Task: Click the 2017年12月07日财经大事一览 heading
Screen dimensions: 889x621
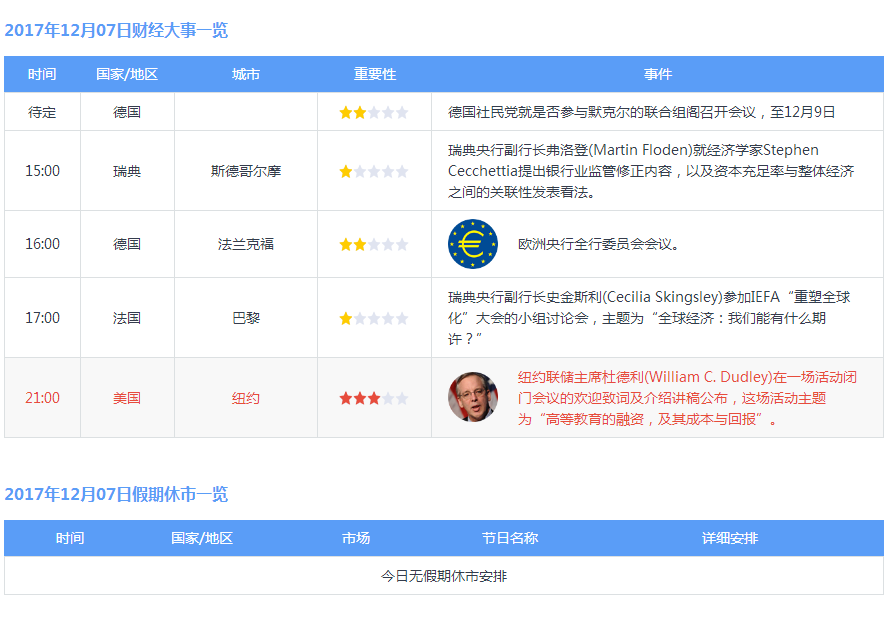Action: 116,30
